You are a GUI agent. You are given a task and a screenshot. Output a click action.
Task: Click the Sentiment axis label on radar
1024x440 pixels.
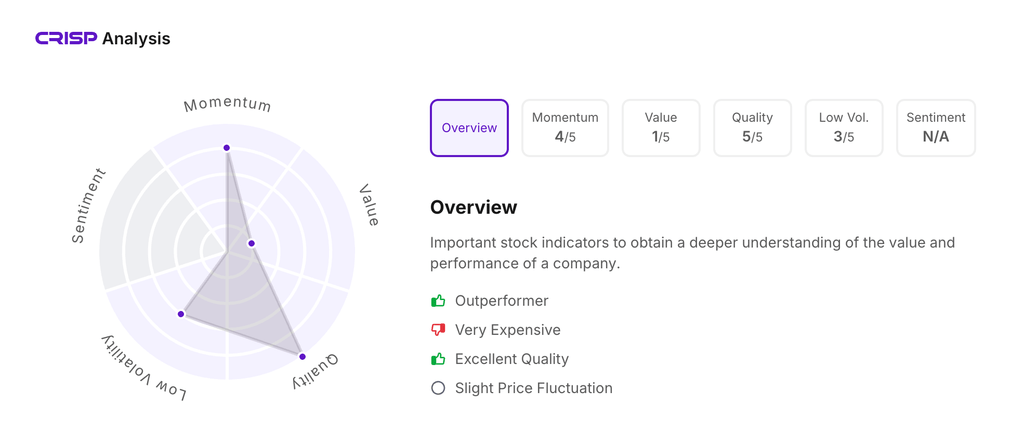88,206
